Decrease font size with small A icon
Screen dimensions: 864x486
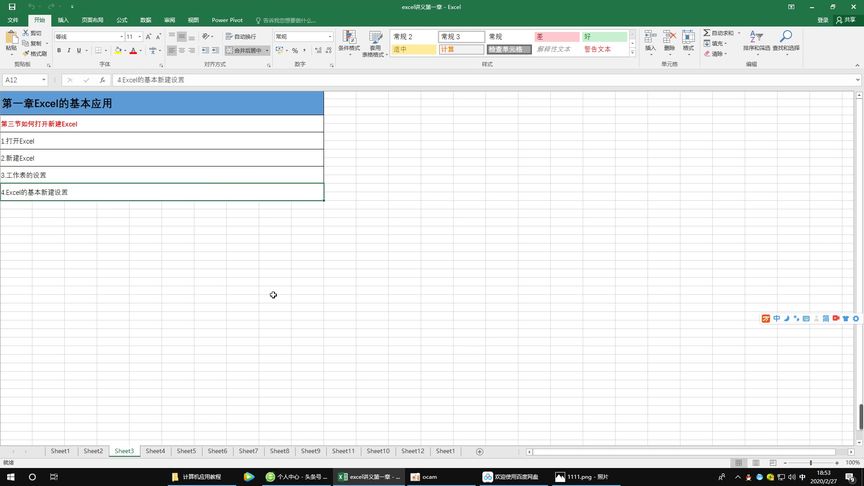158,36
